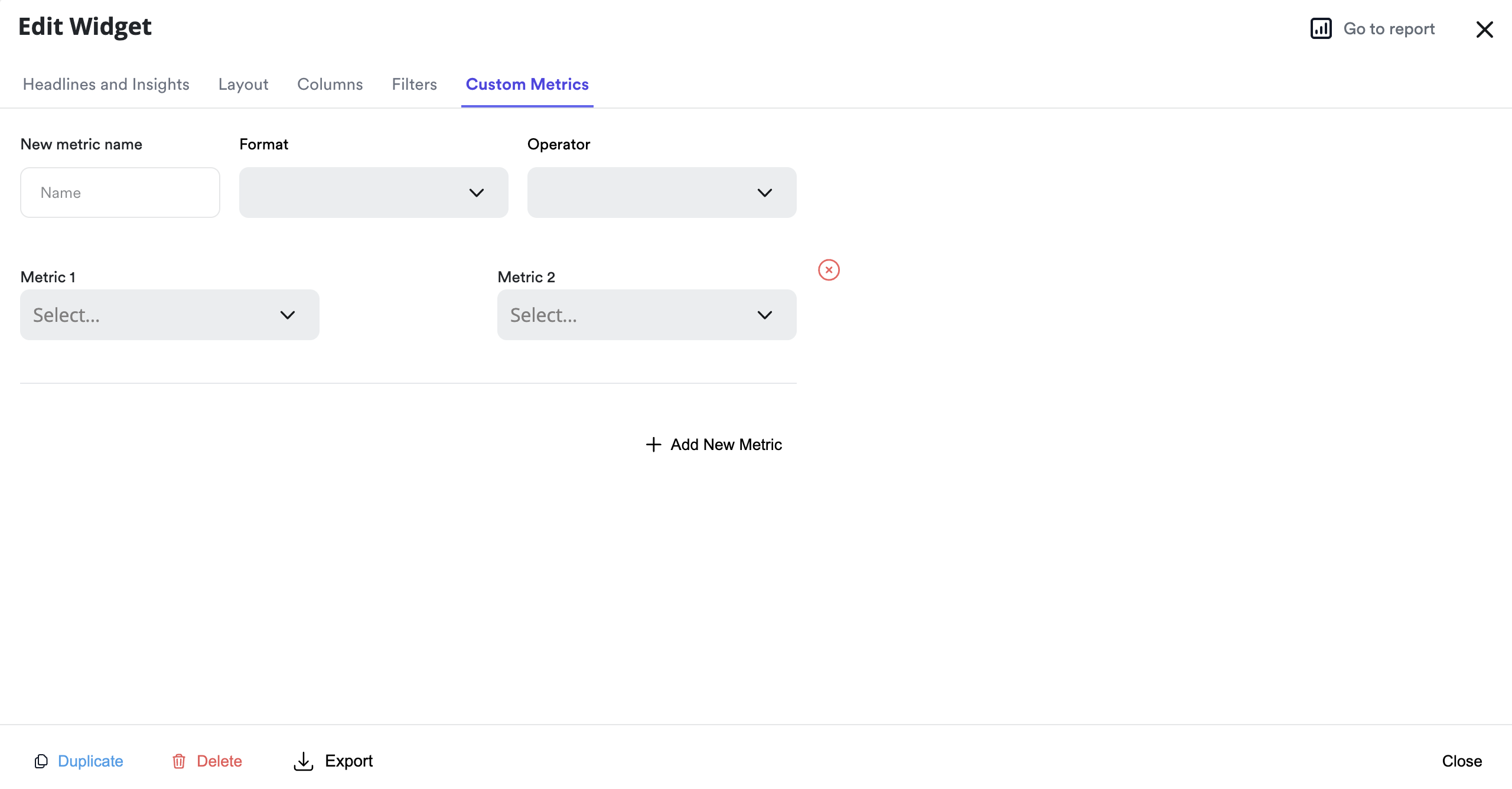1512x789 pixels.
Task: Switch to the Headlines and Insights tab
Action: tap(106, 84)
